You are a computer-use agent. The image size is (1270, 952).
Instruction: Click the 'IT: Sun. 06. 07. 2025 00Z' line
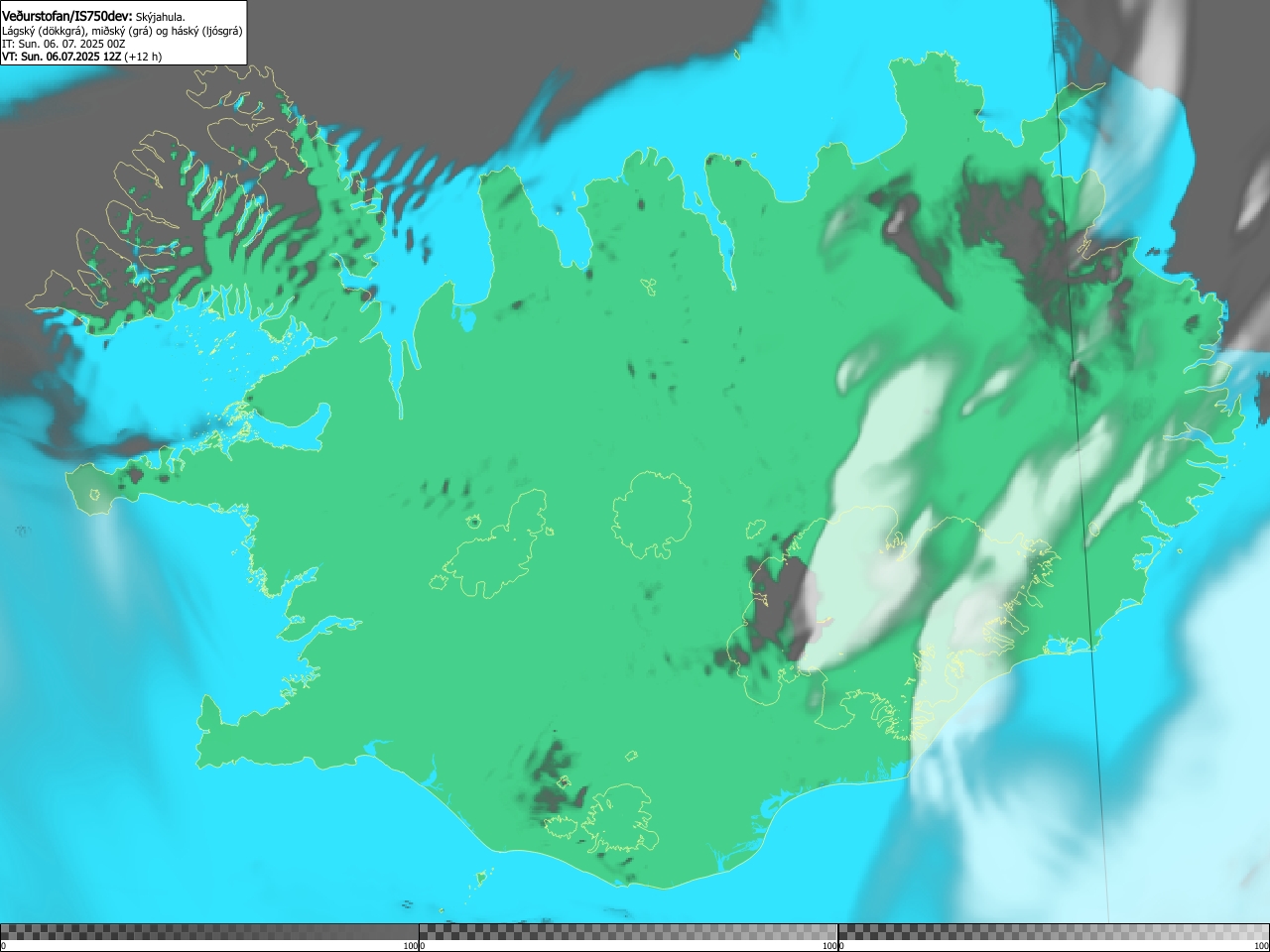coord(63,44)
